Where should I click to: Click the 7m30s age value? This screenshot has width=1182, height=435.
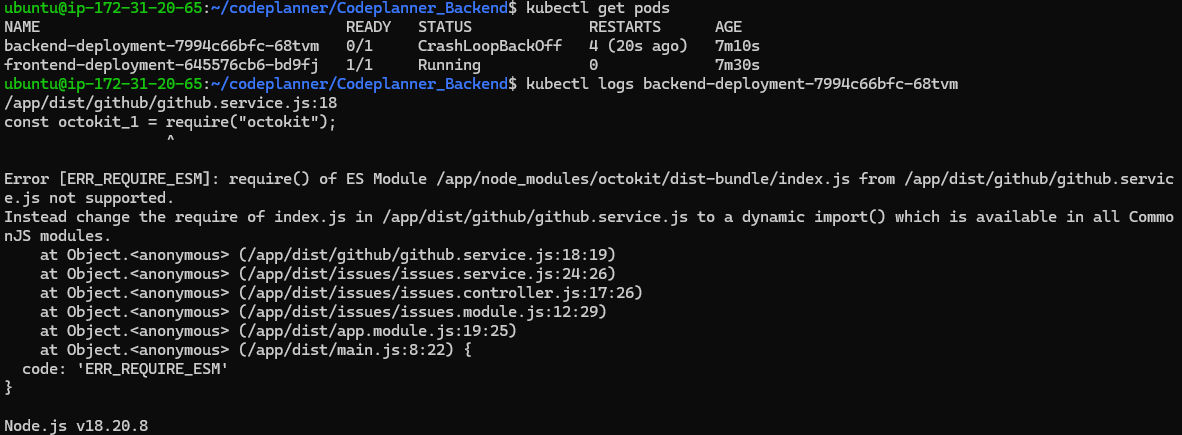737,65
